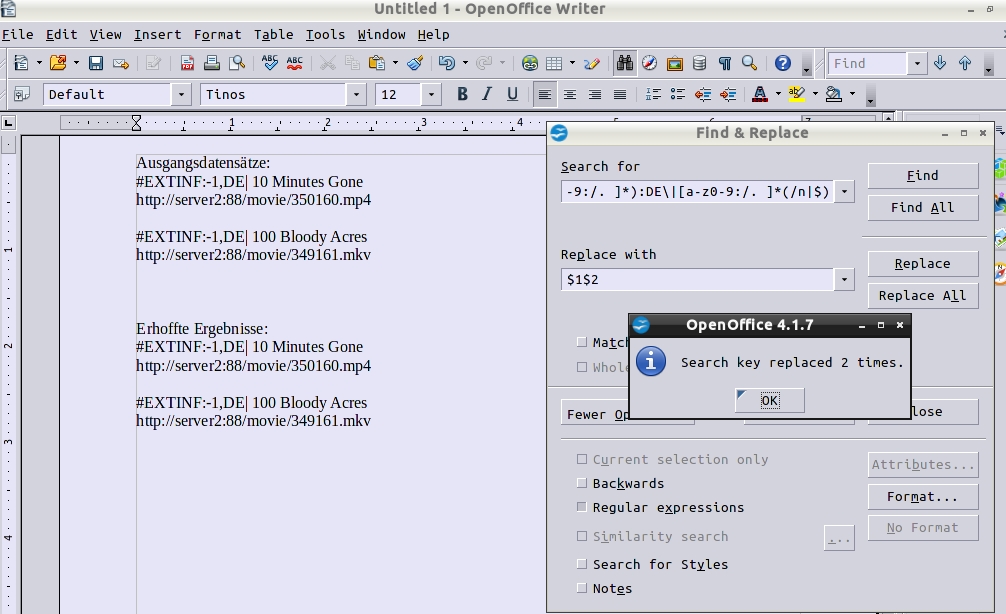Open the Insert menu

click(x=157, y=35)
